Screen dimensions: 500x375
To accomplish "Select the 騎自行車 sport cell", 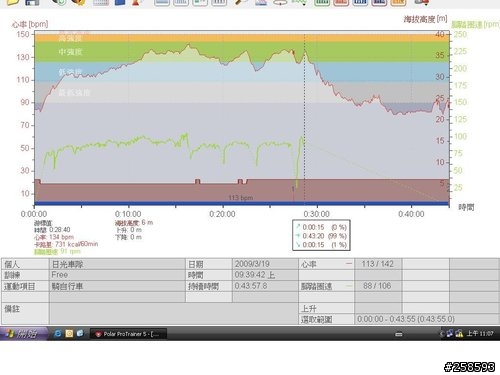I will tap(117, 286).
